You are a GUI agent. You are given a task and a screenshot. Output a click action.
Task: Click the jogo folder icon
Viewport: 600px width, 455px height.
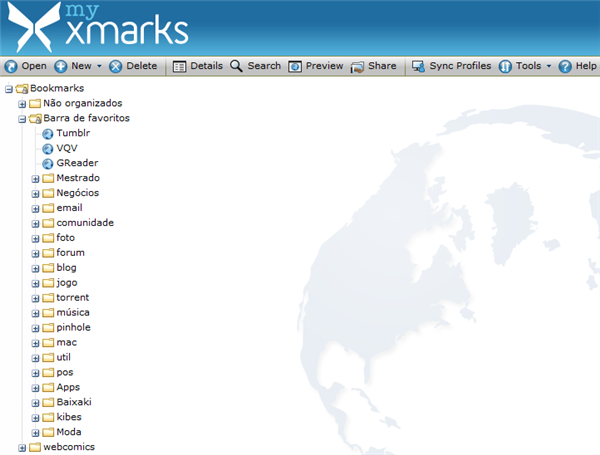click(x=48, y=283)
